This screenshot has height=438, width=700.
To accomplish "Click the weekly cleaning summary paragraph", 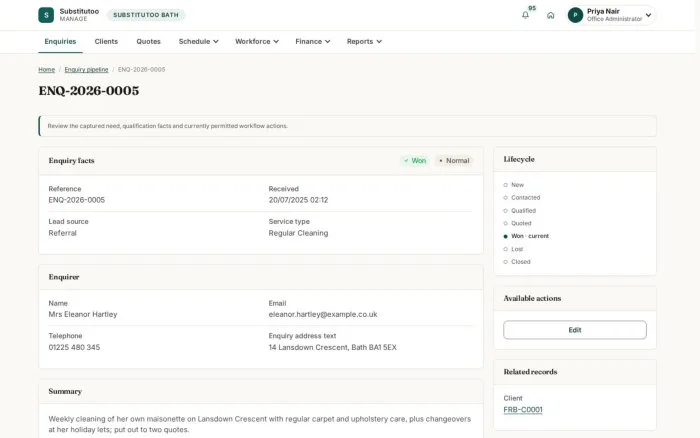I will (x=259, y=424).
